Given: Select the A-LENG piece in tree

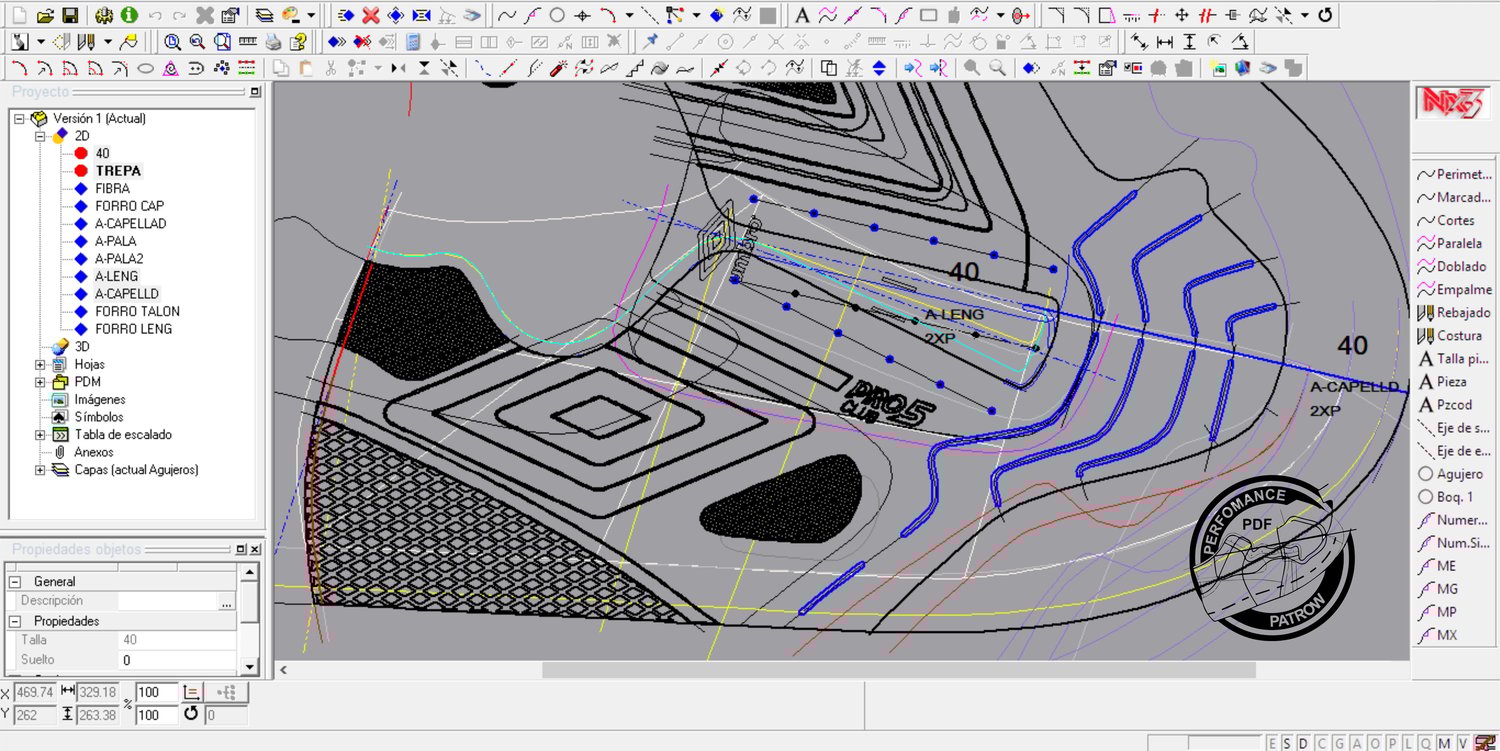Looking at the screenshot, I should (x=116, y=276).
